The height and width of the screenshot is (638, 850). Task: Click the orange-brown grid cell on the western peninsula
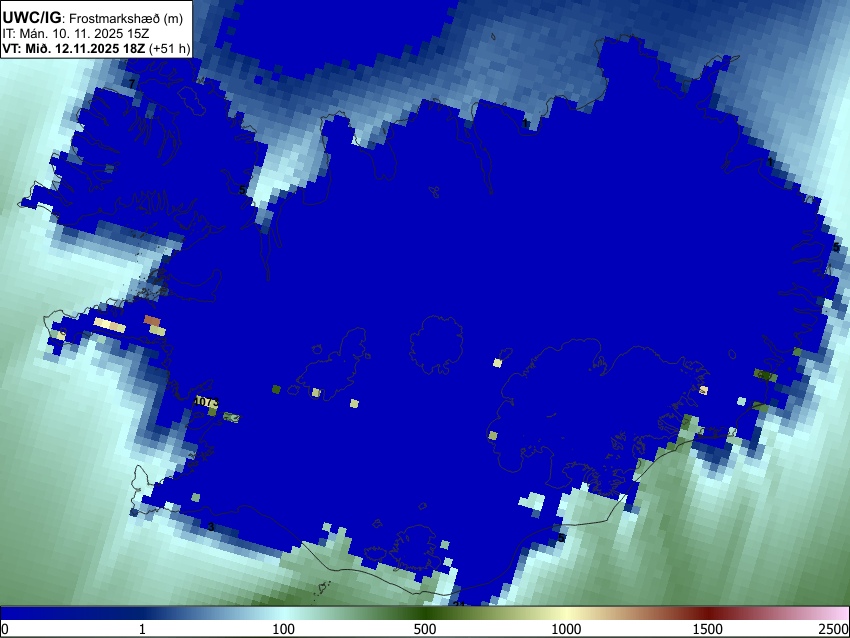pyautogui.click(x=152, y=320)
